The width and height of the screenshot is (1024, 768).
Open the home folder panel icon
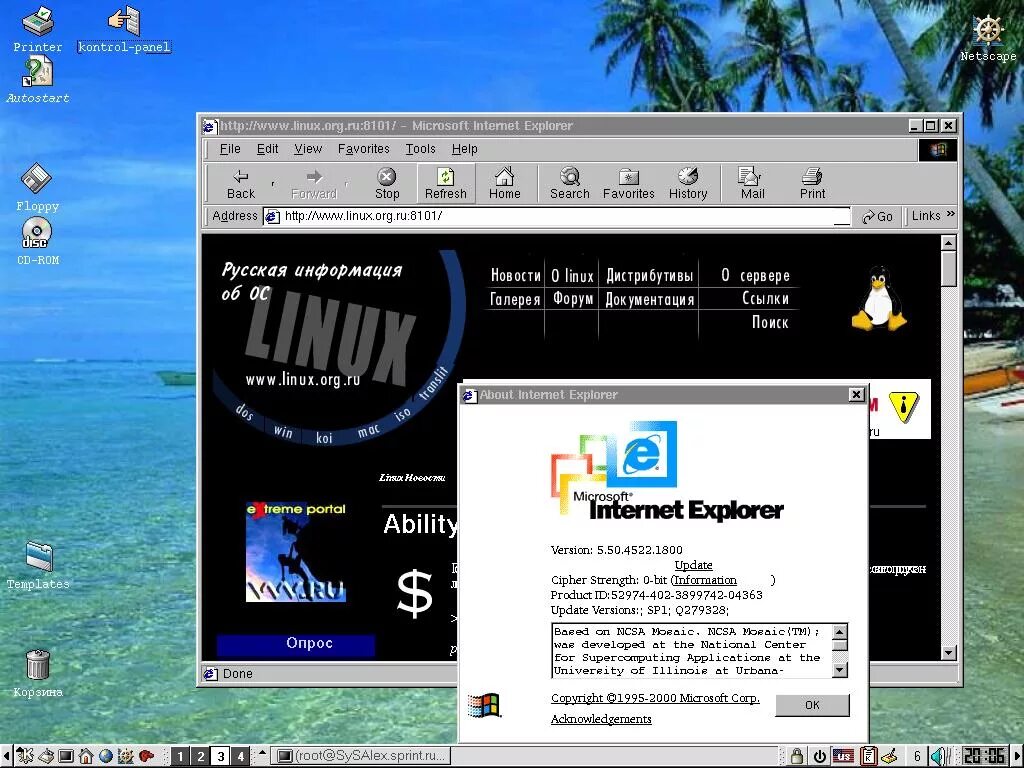coord(86,756)
